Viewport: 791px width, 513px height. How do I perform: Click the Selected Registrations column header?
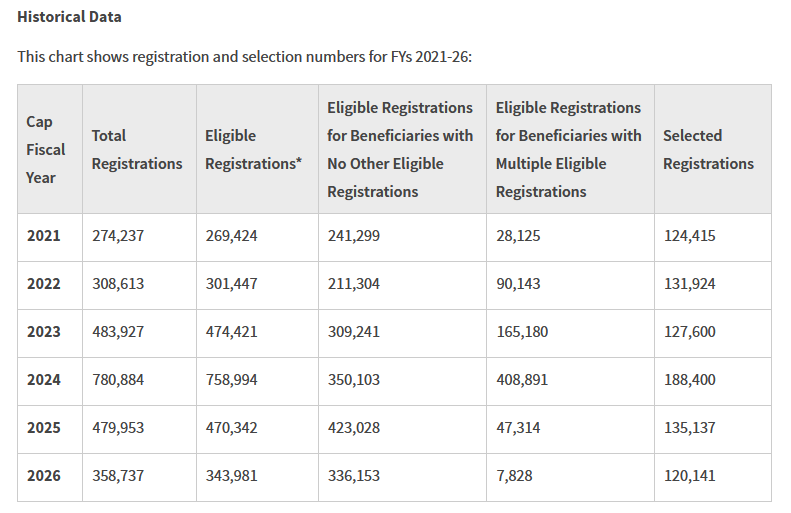pyautogui.click(x=708, y=149)
